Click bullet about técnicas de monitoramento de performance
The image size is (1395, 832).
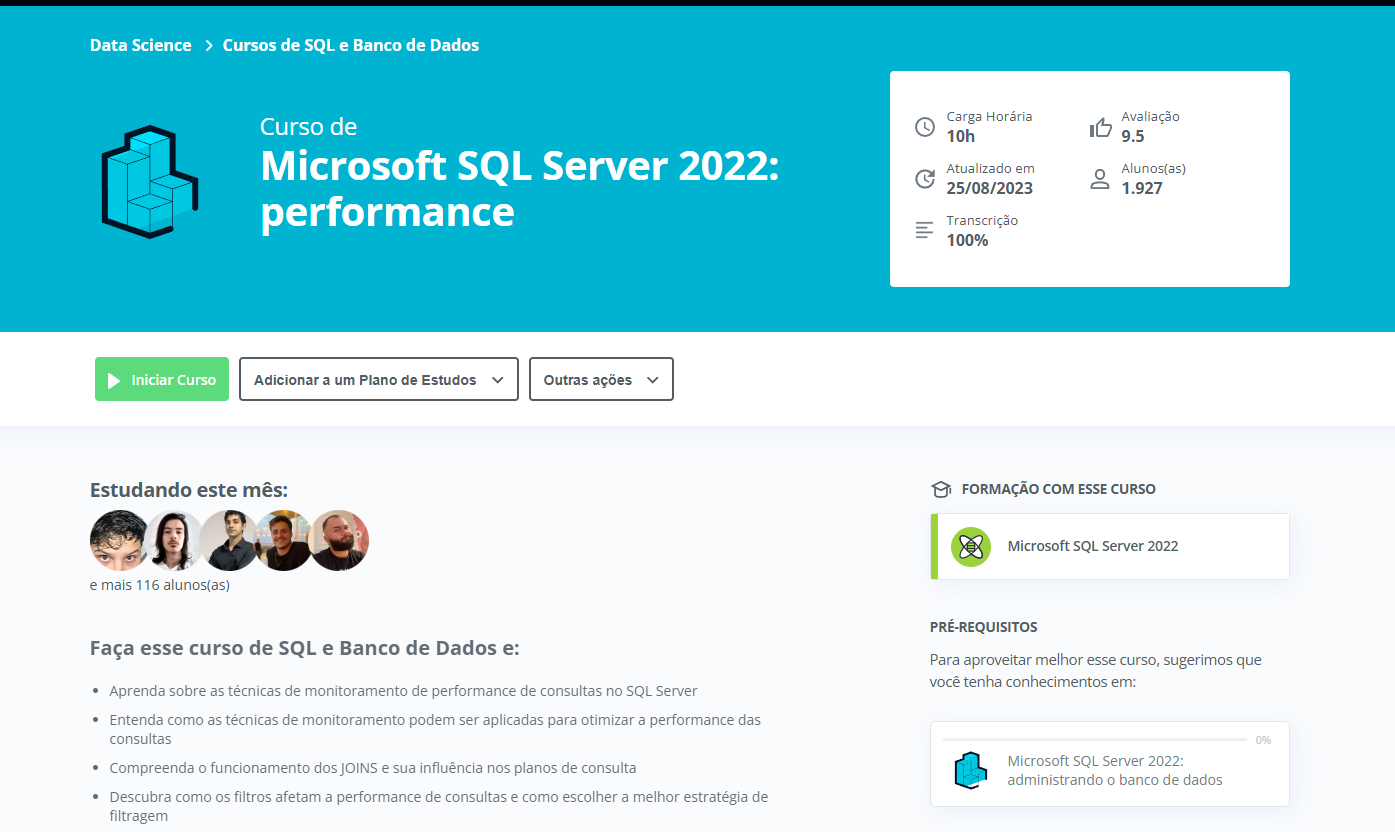[x=403, y=691]
